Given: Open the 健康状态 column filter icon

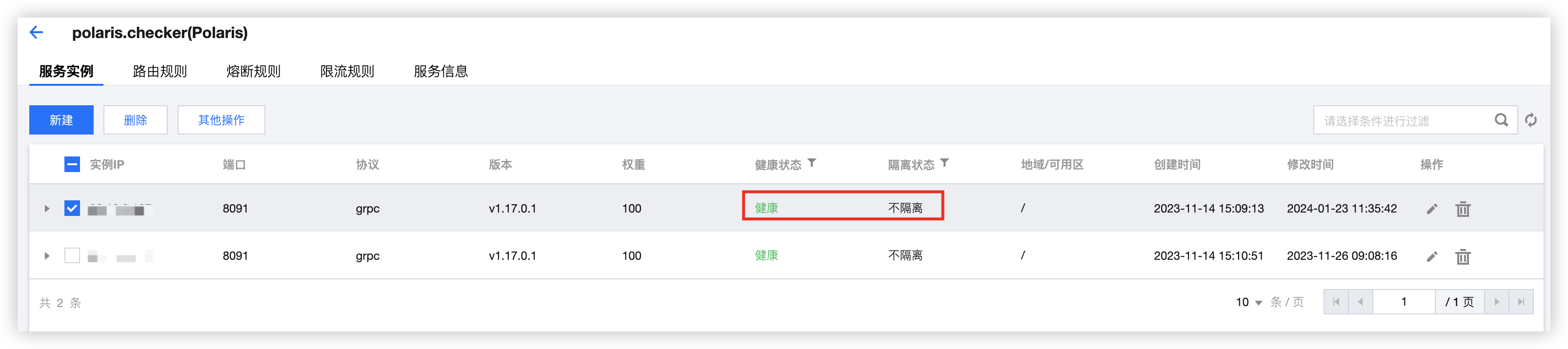Looking at the screenshot, I should (811, 163).
